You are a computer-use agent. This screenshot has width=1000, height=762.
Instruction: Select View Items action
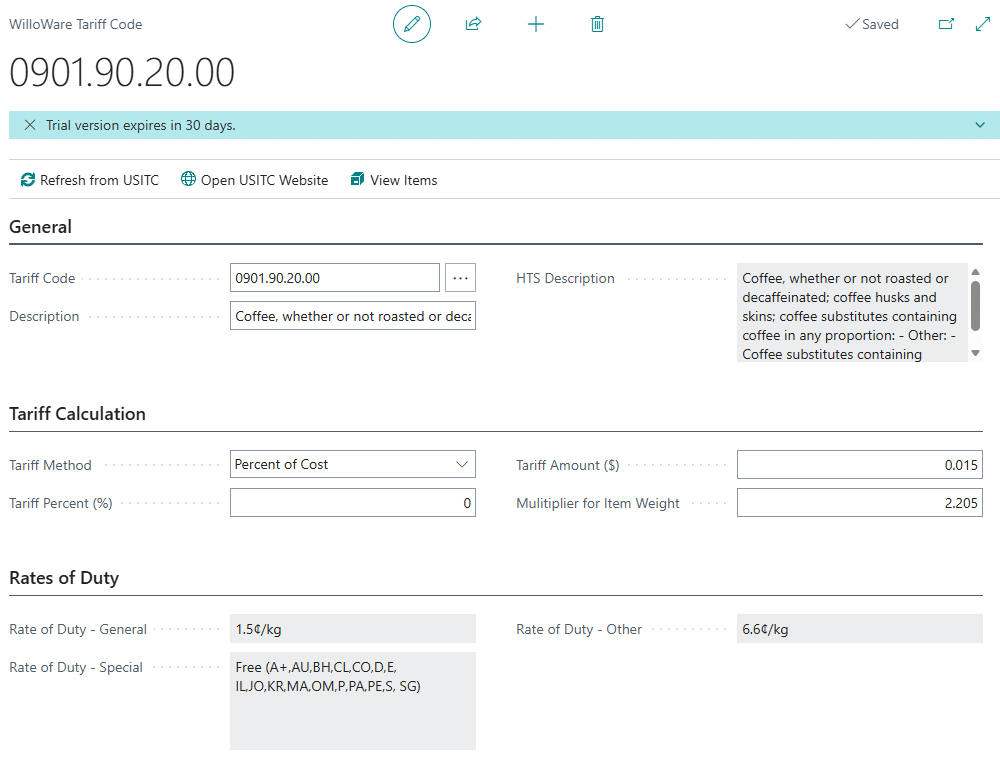click(394, 180)
